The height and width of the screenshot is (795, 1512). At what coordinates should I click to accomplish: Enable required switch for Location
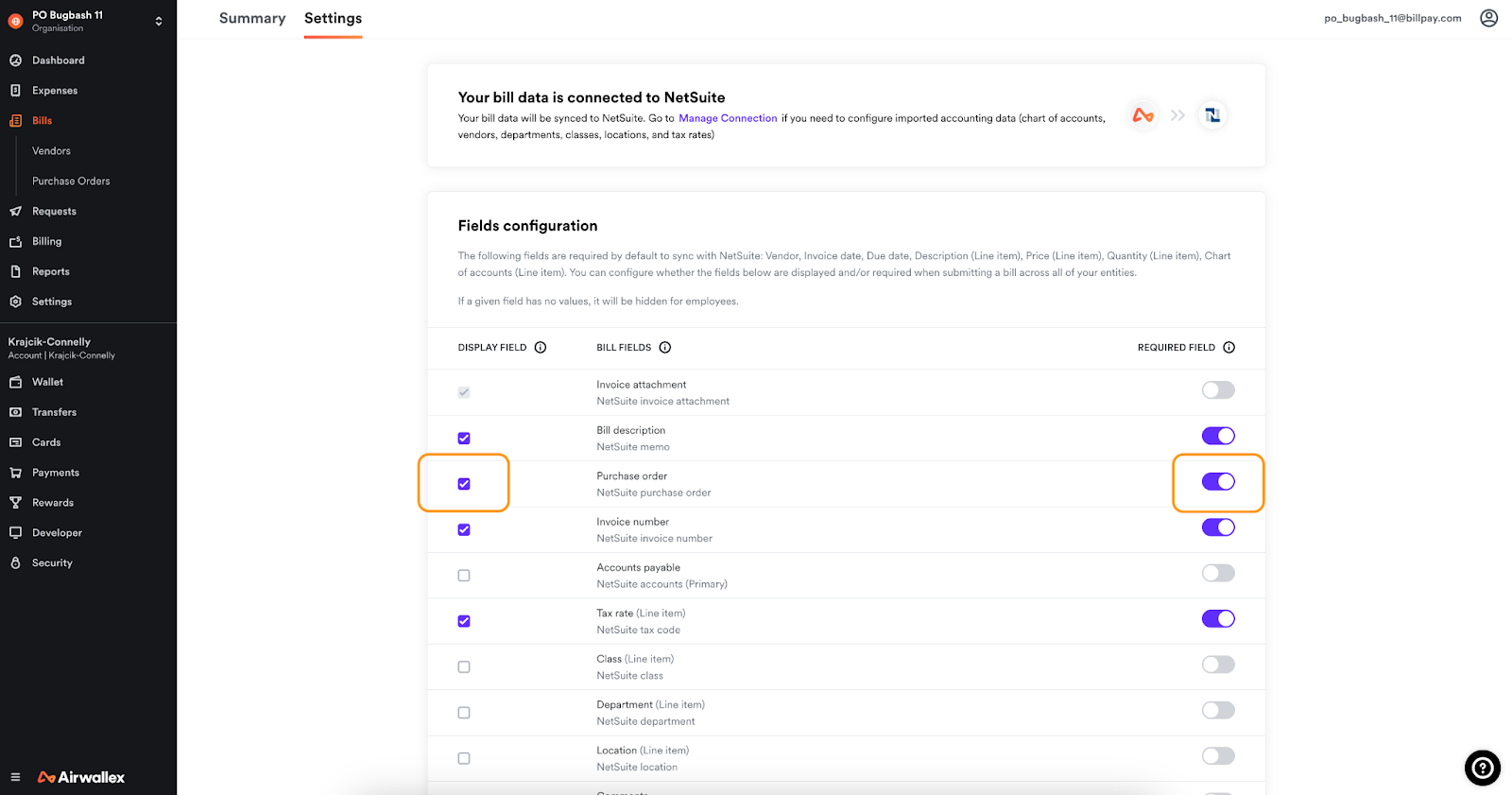(x=1218, y=756)
